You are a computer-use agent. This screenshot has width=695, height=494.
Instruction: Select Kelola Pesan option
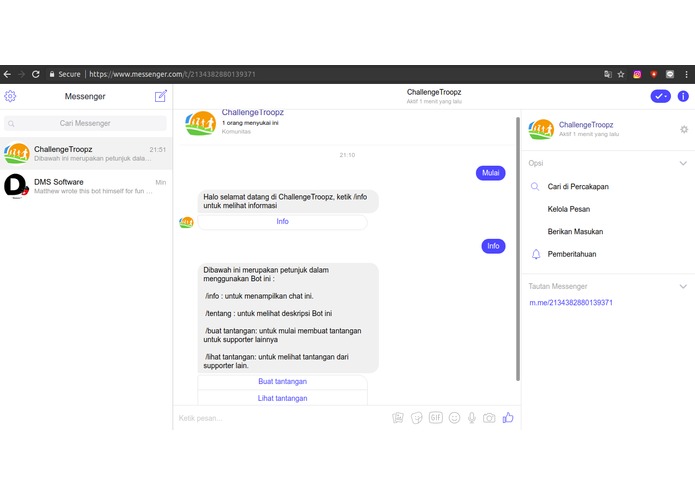click(569, 209)
